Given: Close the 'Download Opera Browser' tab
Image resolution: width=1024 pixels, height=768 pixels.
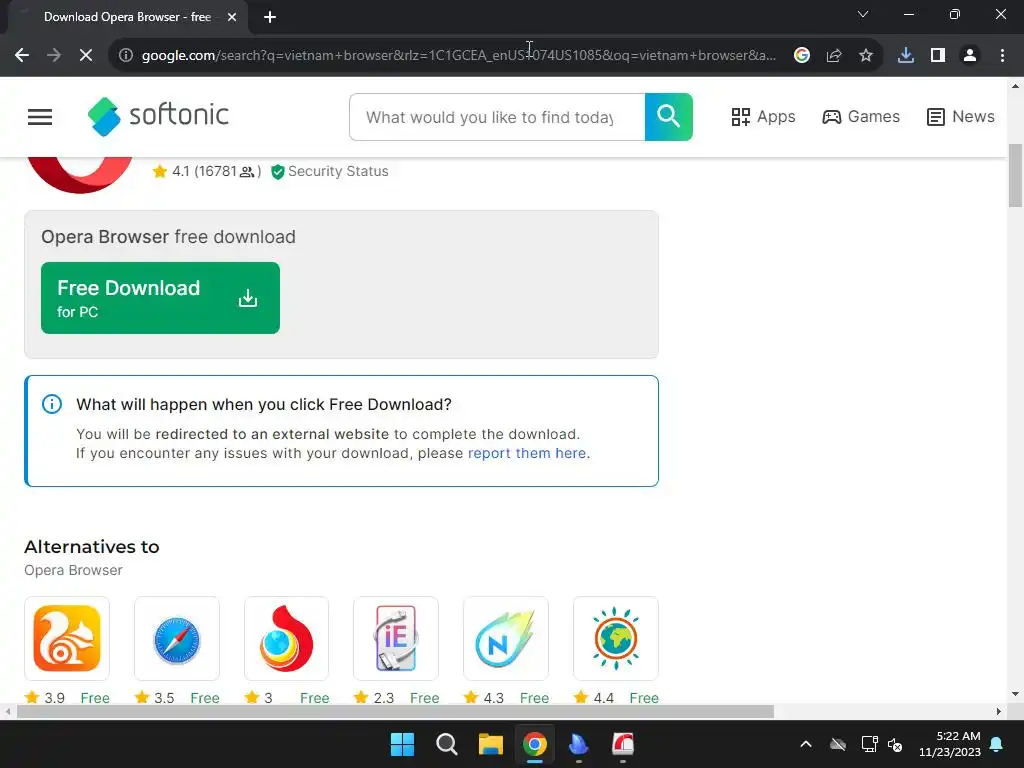Looking at the screenshot, I should (x=232, y=17).
